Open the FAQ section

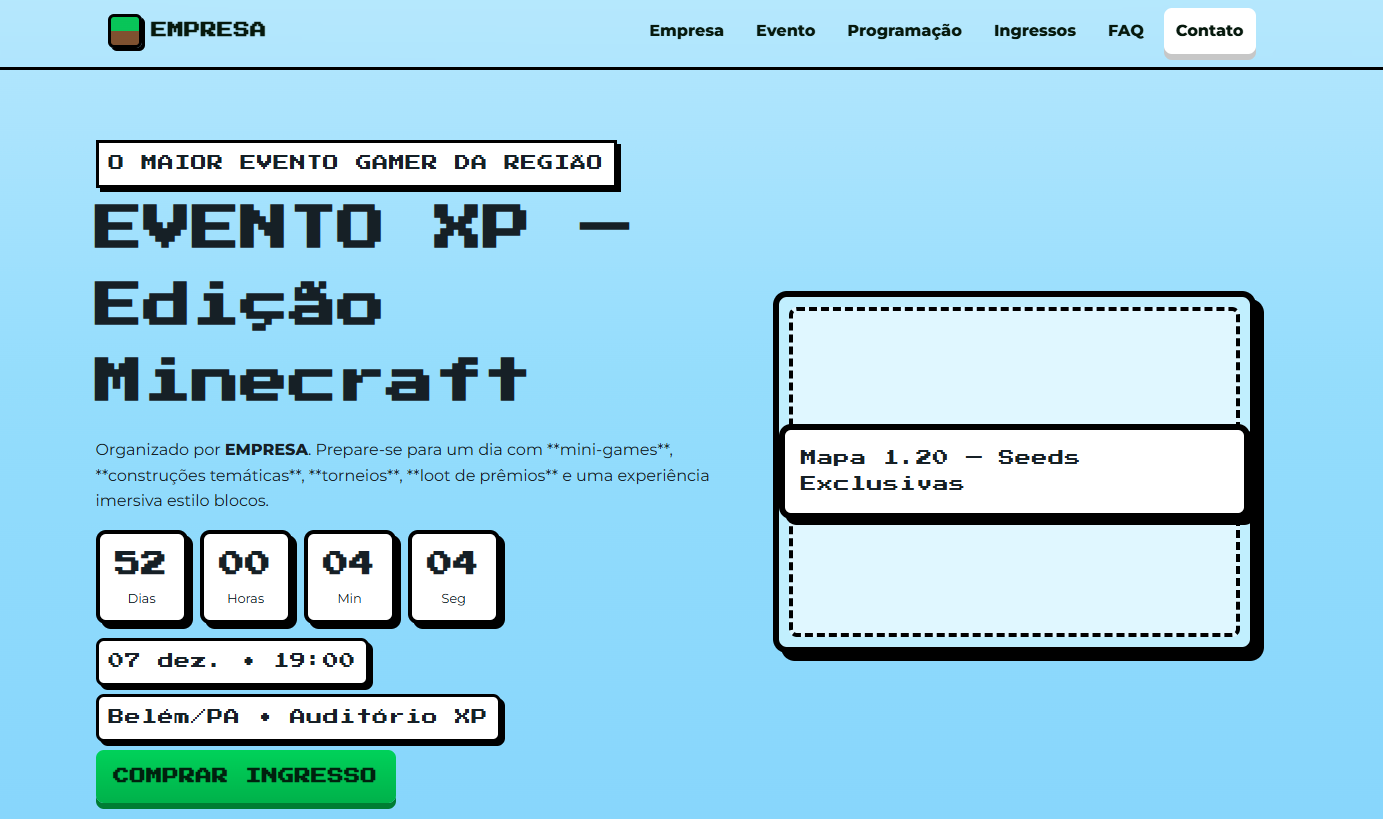(x=1125, y=31)
